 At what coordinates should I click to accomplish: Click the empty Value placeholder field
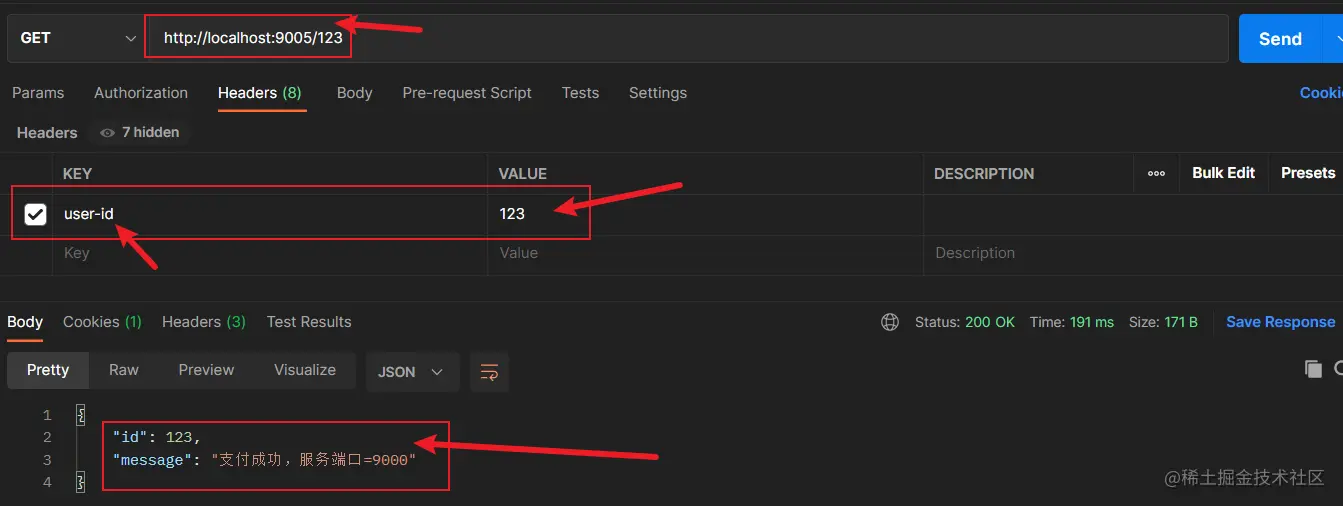click(x=705, y=254)
